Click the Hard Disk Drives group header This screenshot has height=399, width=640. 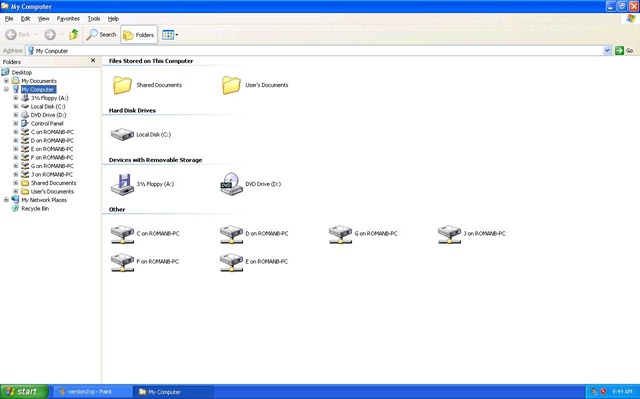[x=132, y=111]
